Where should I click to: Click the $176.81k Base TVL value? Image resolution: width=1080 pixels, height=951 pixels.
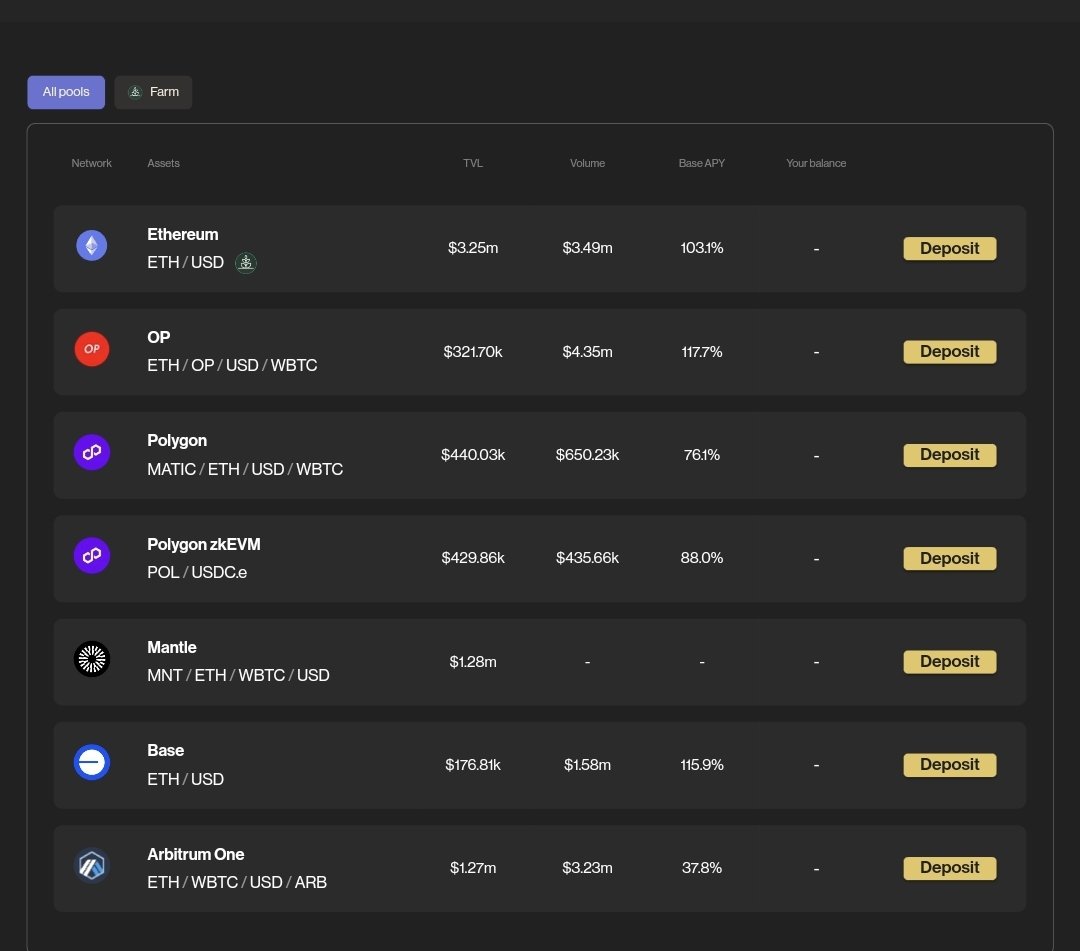(x=473, y=765)
